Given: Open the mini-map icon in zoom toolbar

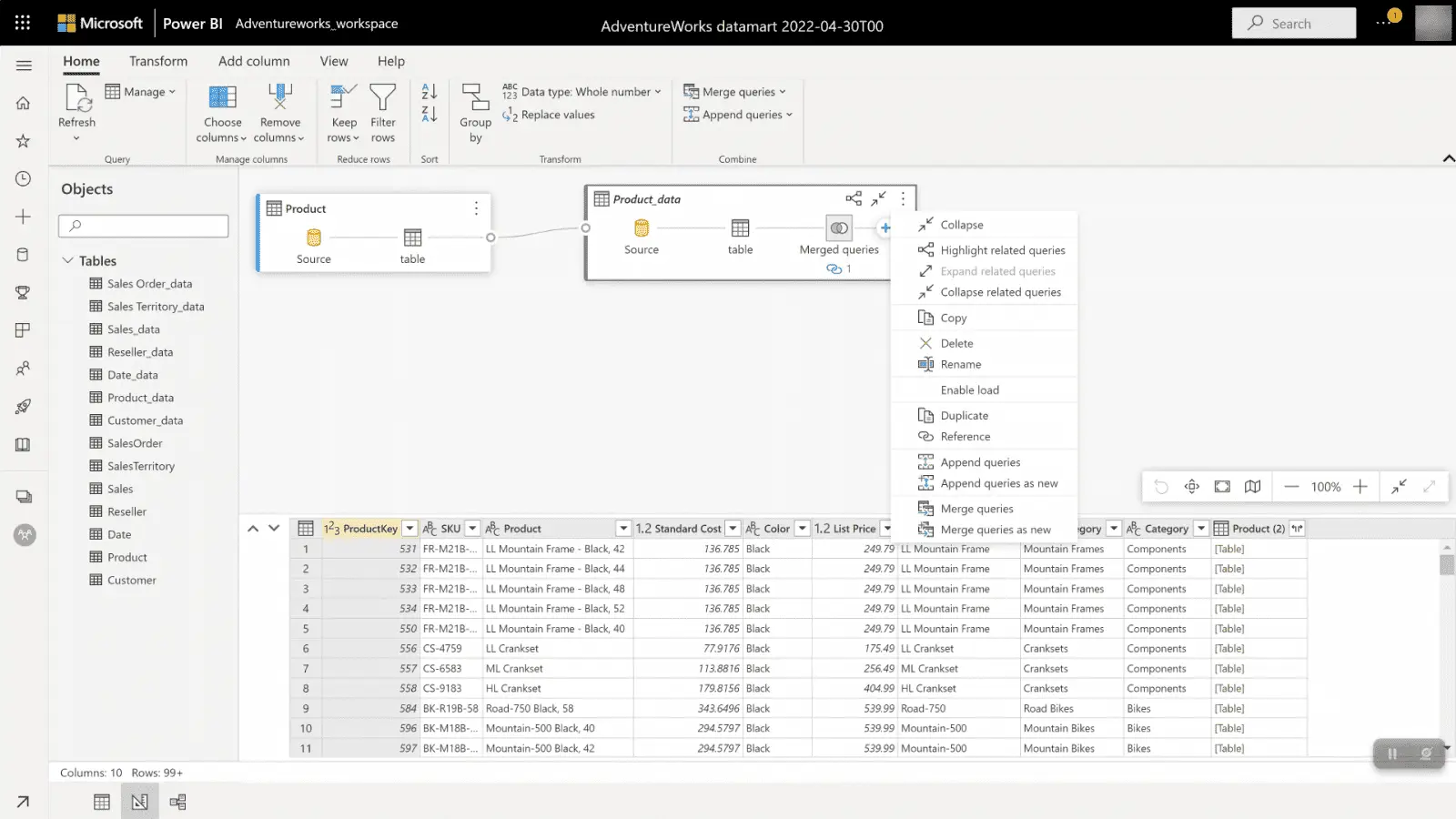Looking at the screenshot, I should (1253, 487).
